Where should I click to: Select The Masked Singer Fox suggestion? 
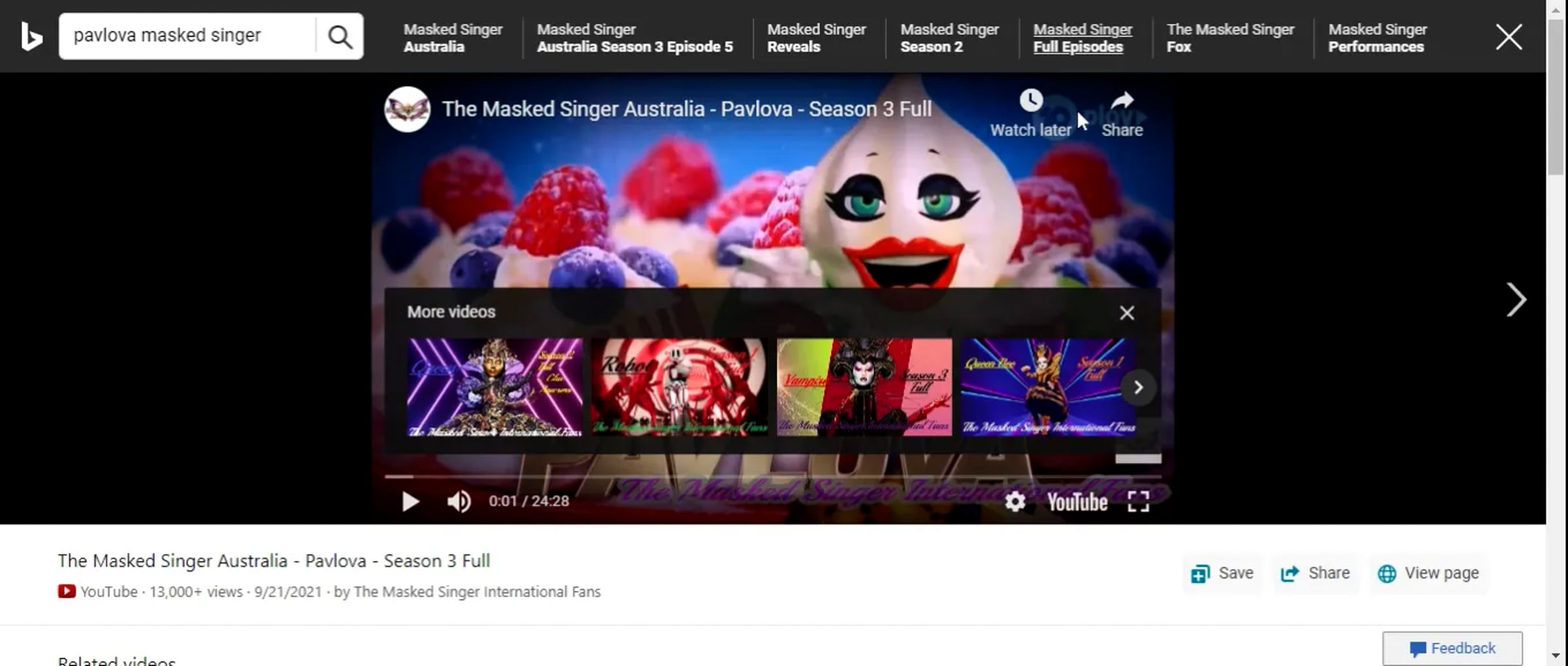coord(1230,38)
